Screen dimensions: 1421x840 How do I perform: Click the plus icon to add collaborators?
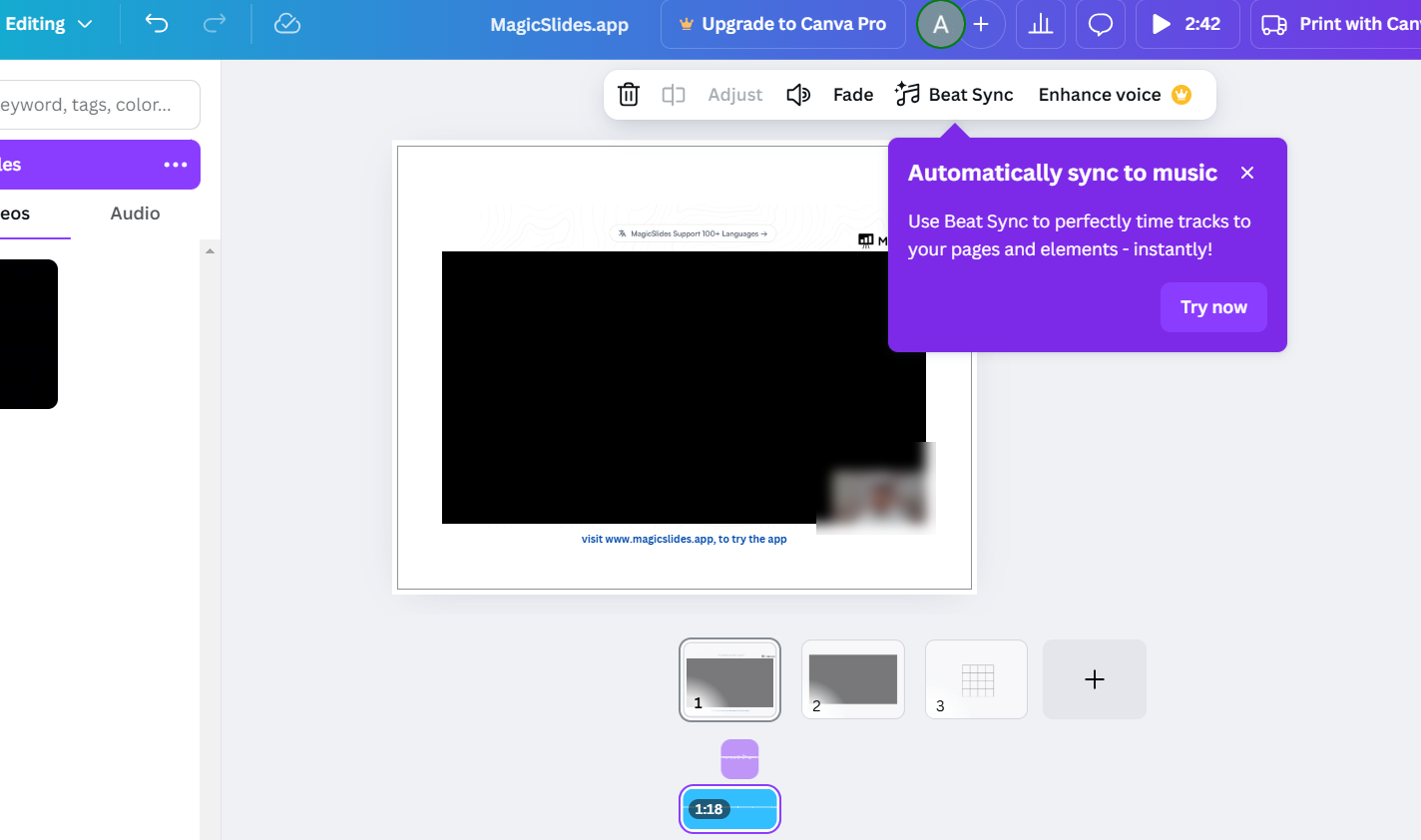pos(982,24)
